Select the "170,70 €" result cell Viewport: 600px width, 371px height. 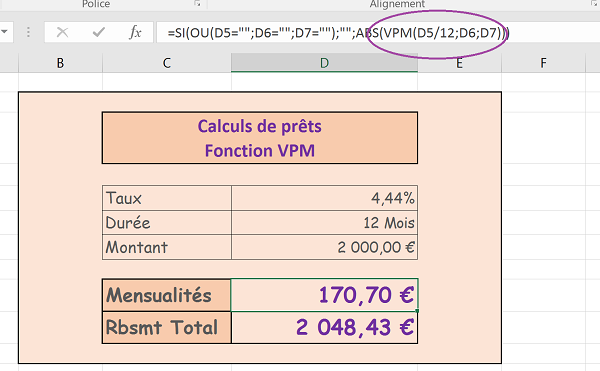click(x=324, y=295)
